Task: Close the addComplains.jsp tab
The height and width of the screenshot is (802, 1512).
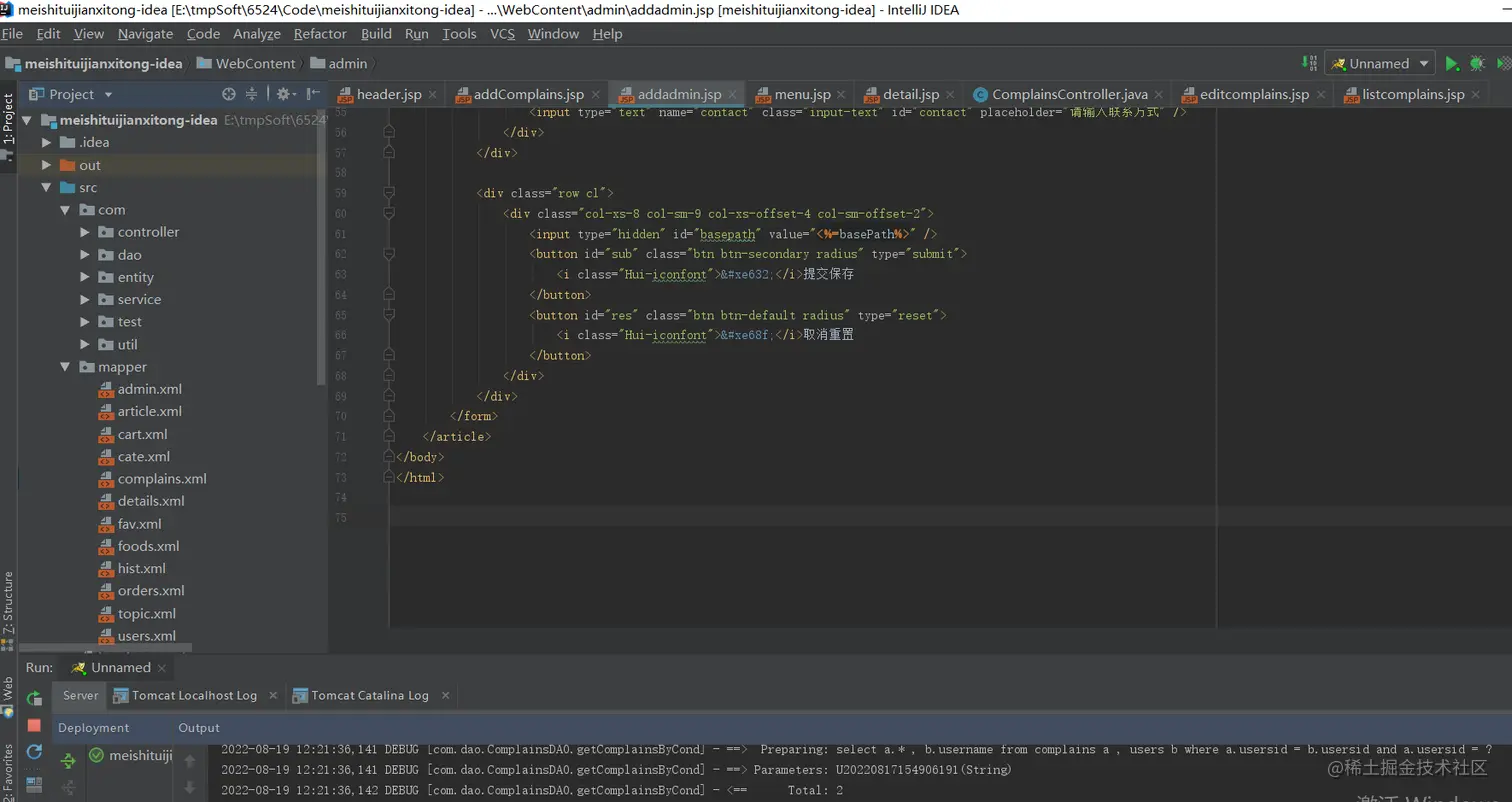Action: tap(596, 95)
